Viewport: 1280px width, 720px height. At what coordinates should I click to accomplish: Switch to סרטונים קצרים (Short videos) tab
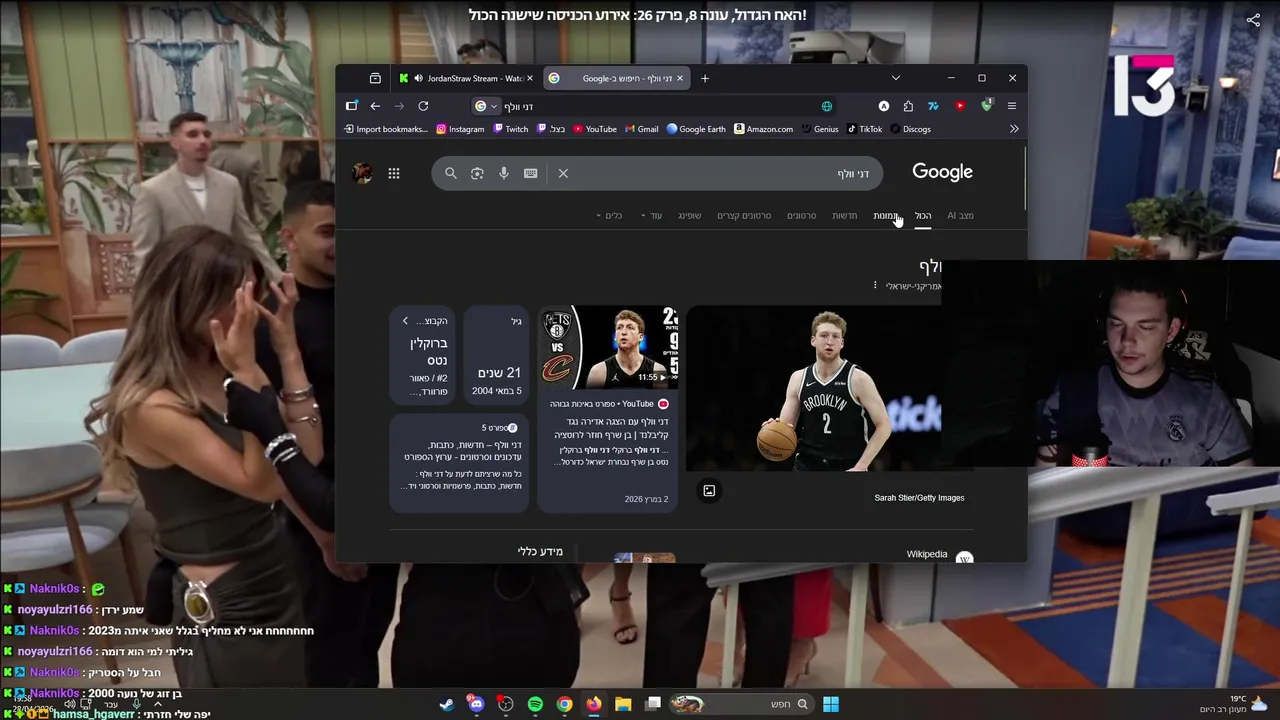tap(744, 215)
